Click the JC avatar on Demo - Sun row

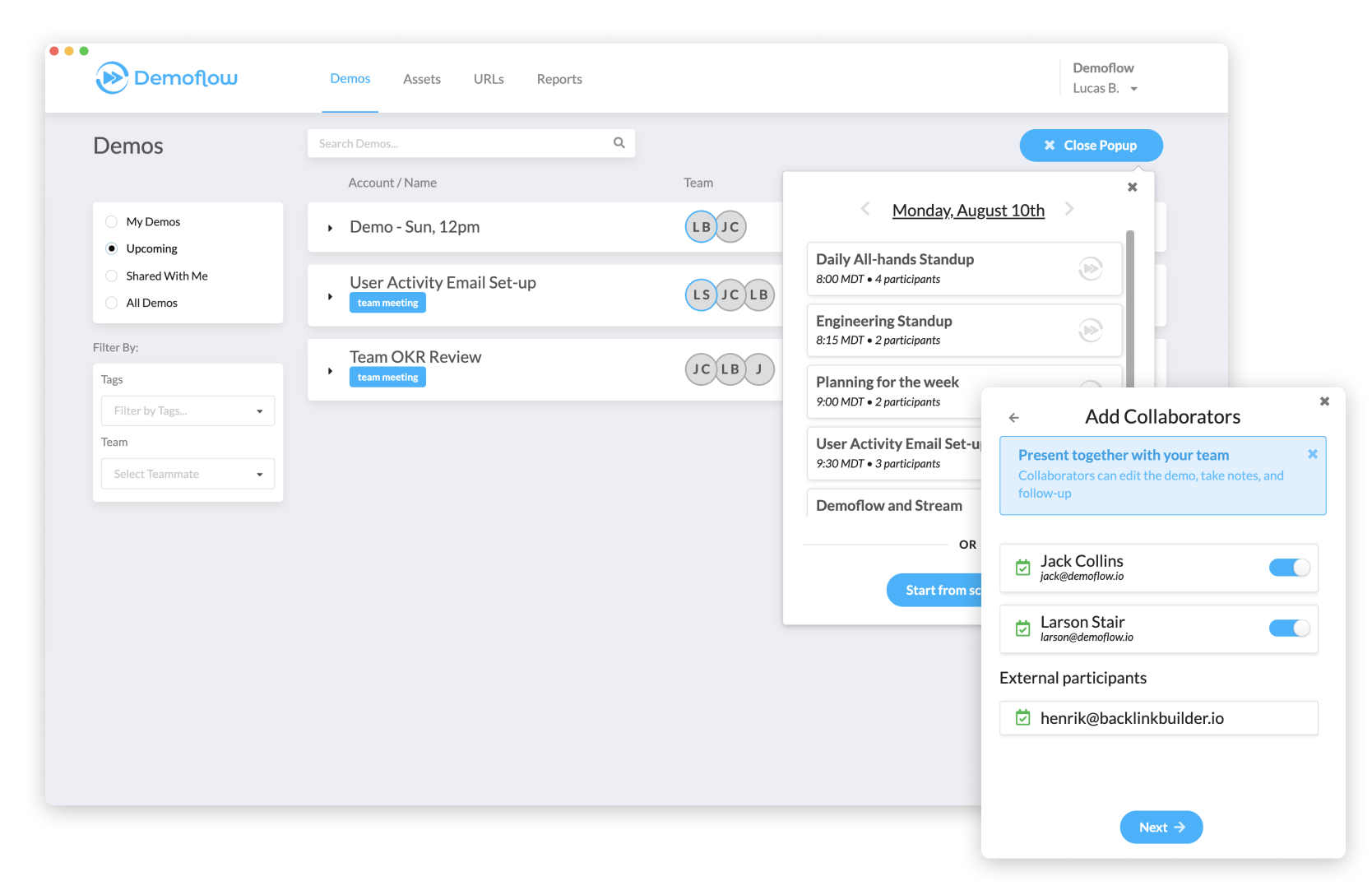[730, 227]
